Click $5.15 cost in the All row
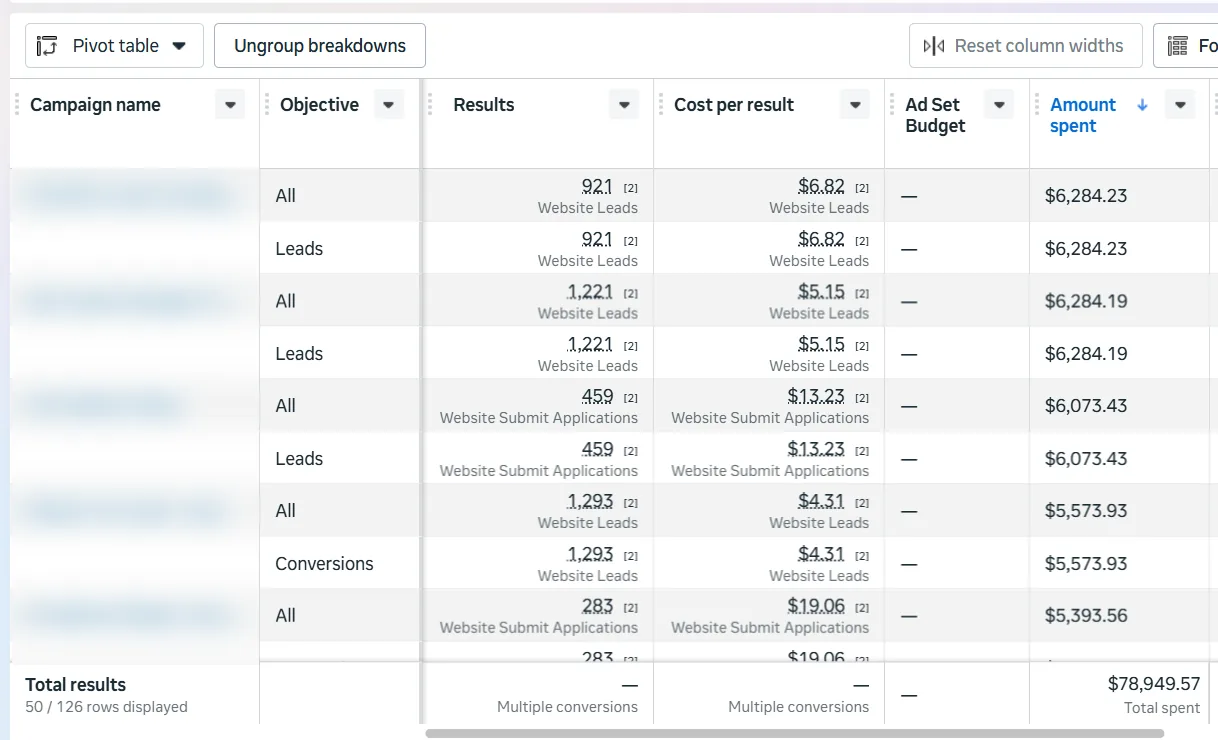The width and height of the screenshot is (1218, 740). pos(821,291)
